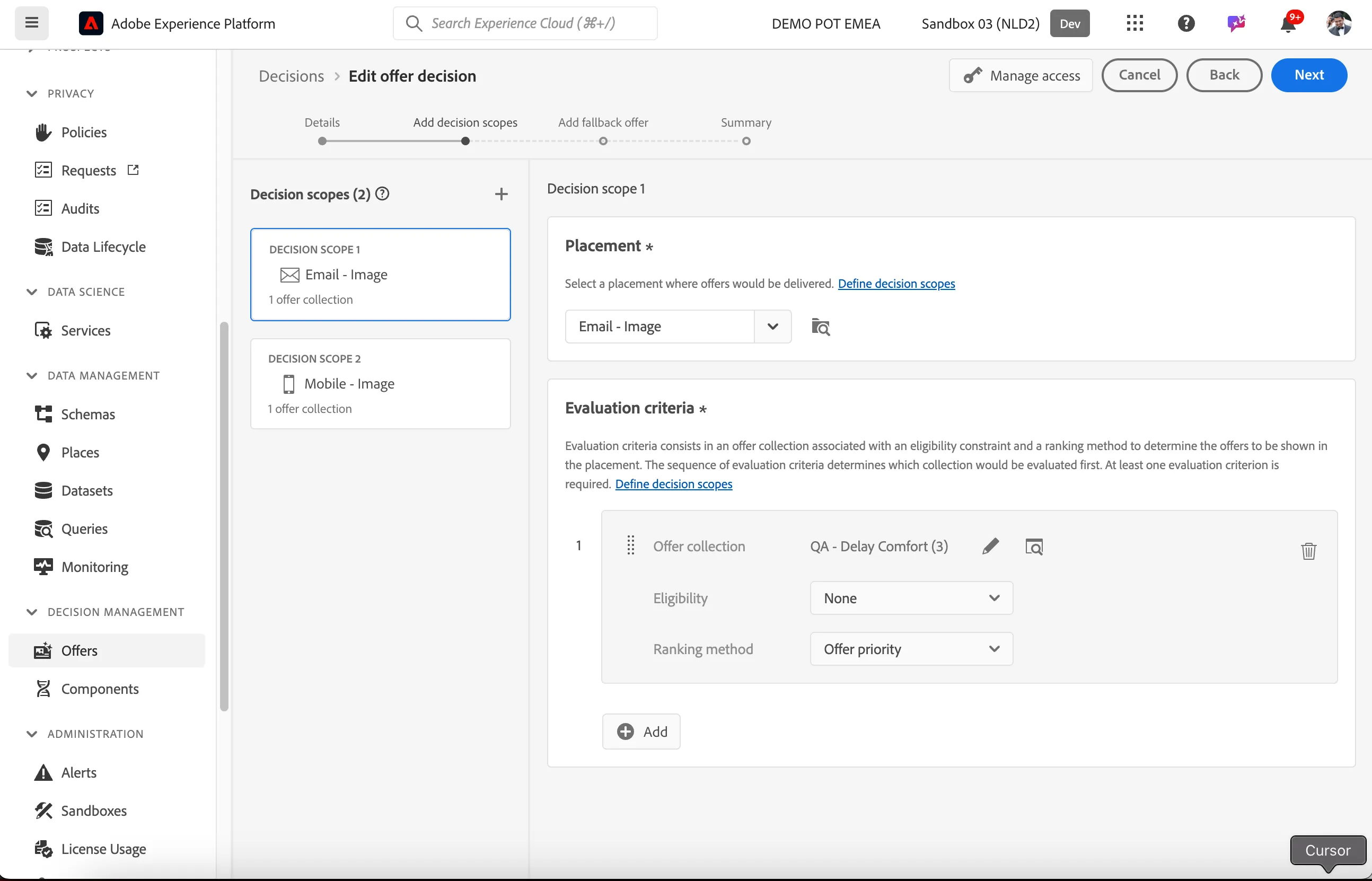This screenshot has height=881, width=1372.
Task: Open Define decision scopes link under Placement
Action: click(x=896, y=284)
